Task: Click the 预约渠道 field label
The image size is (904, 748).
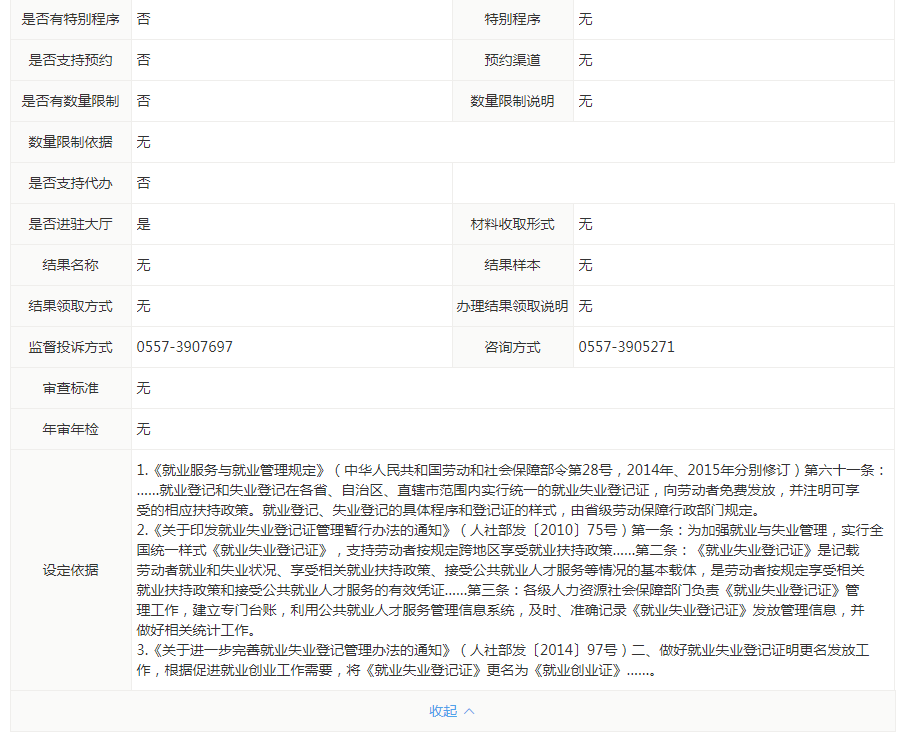Action: pyautogui.click(x=512, y=60)
